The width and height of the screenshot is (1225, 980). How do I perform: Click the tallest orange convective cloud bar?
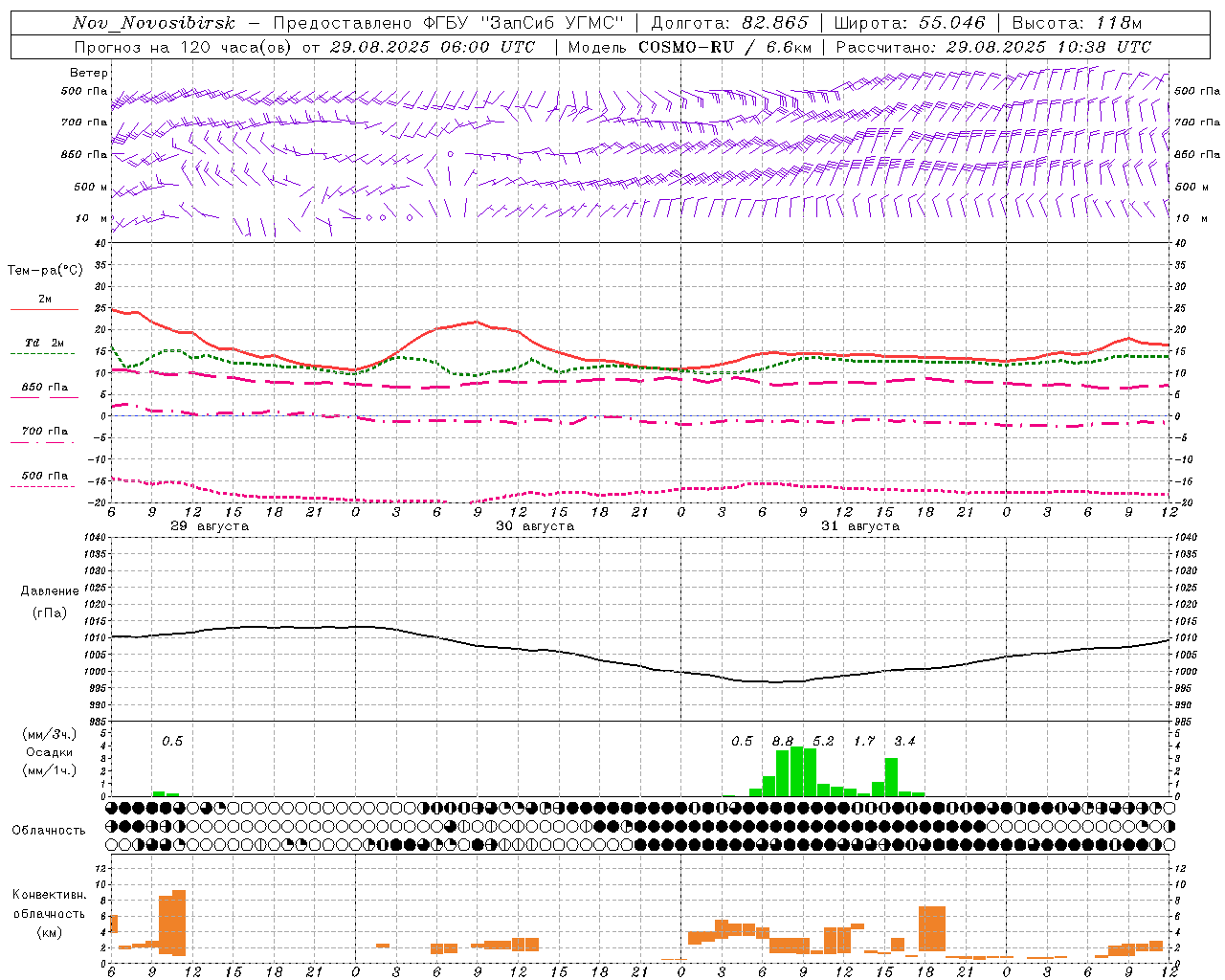179,923
